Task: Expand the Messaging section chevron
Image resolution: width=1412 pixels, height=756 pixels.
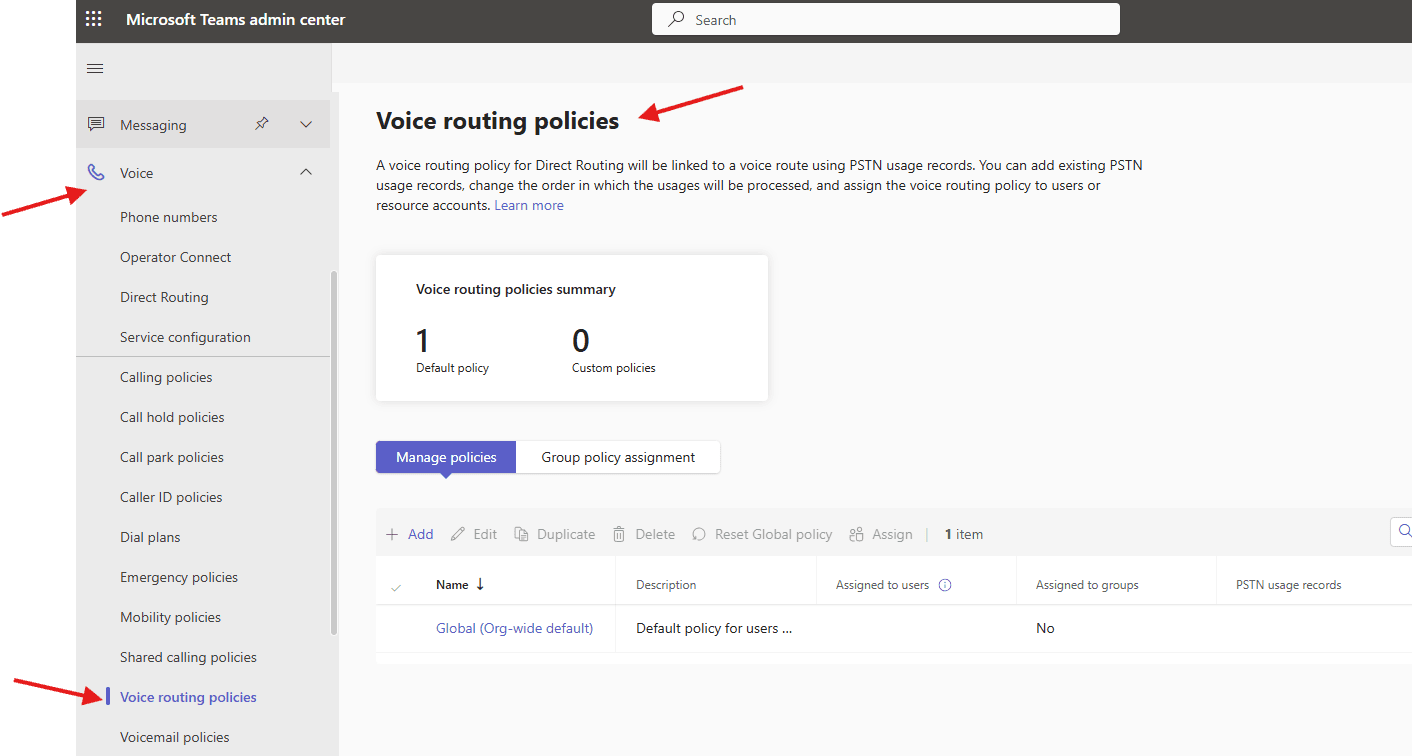Action: (x=306, y=123)
